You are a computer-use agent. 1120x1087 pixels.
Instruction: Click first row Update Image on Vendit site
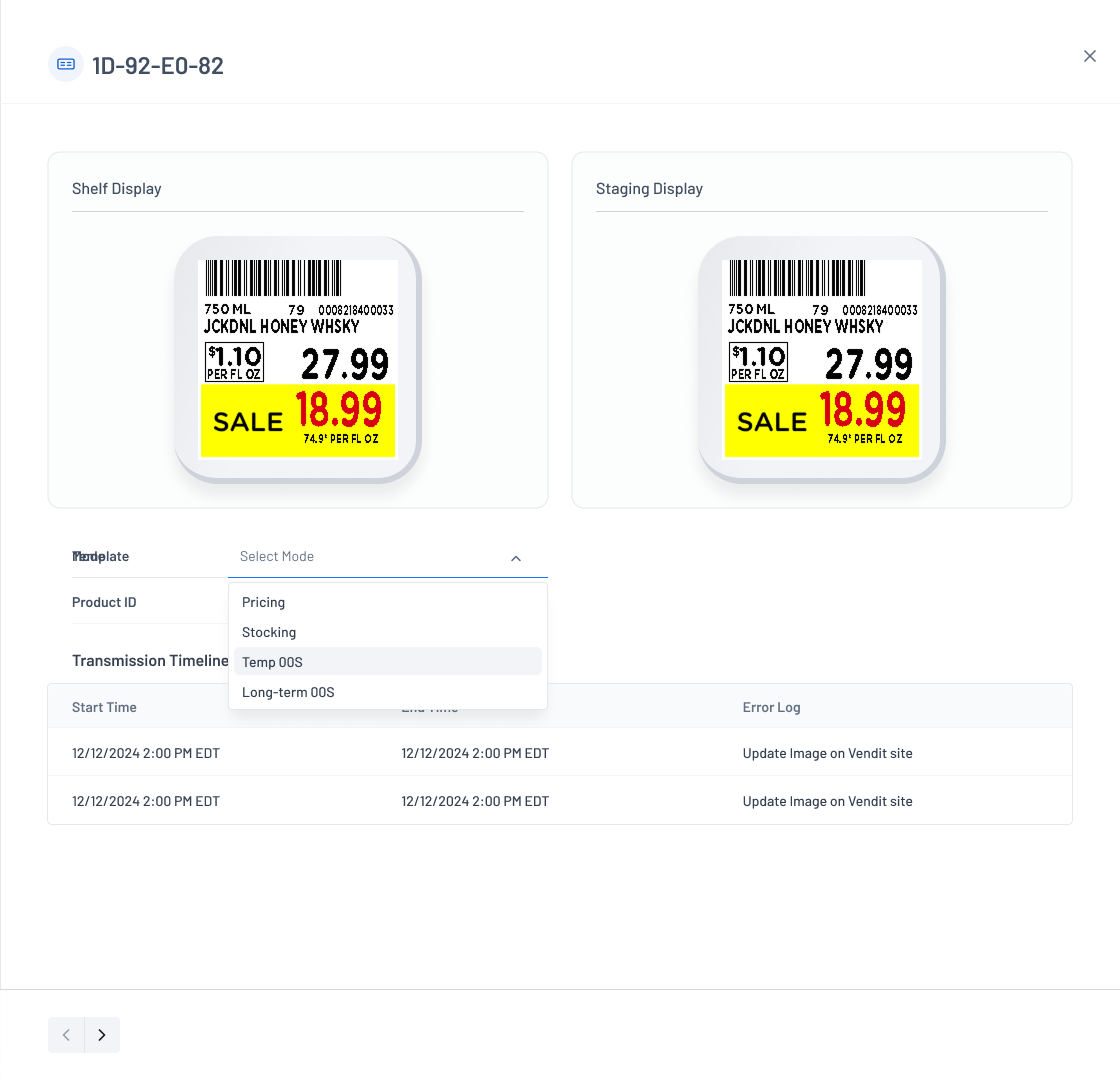(x=827, y=753)
